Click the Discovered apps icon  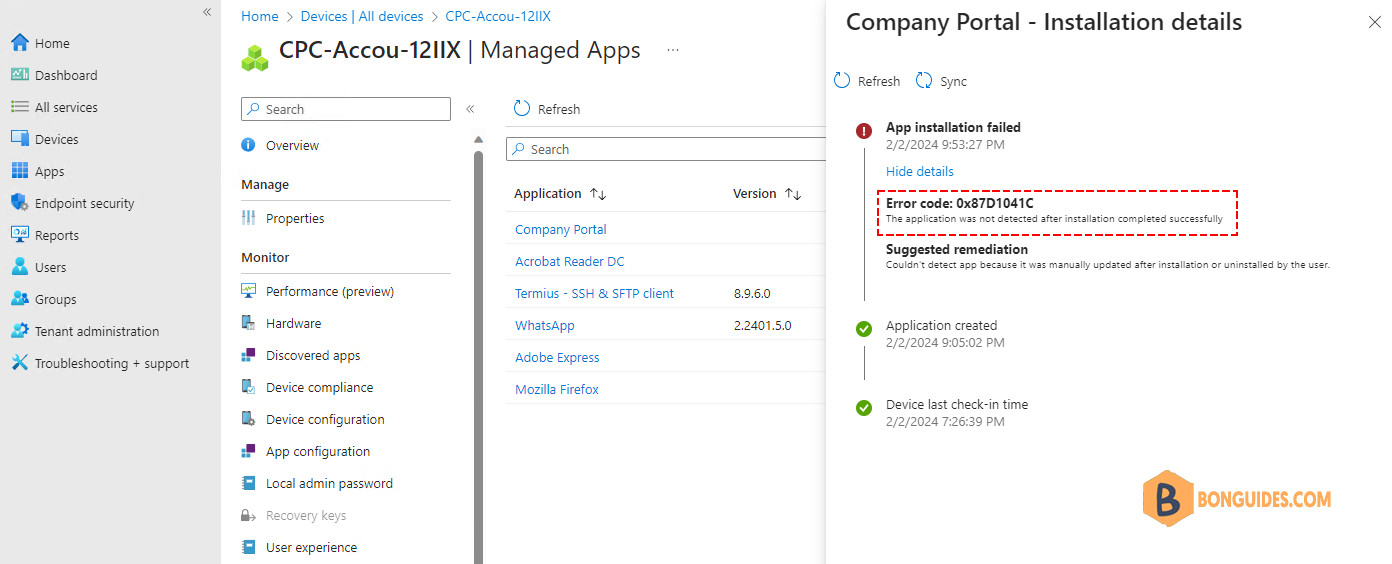[248, 355]
